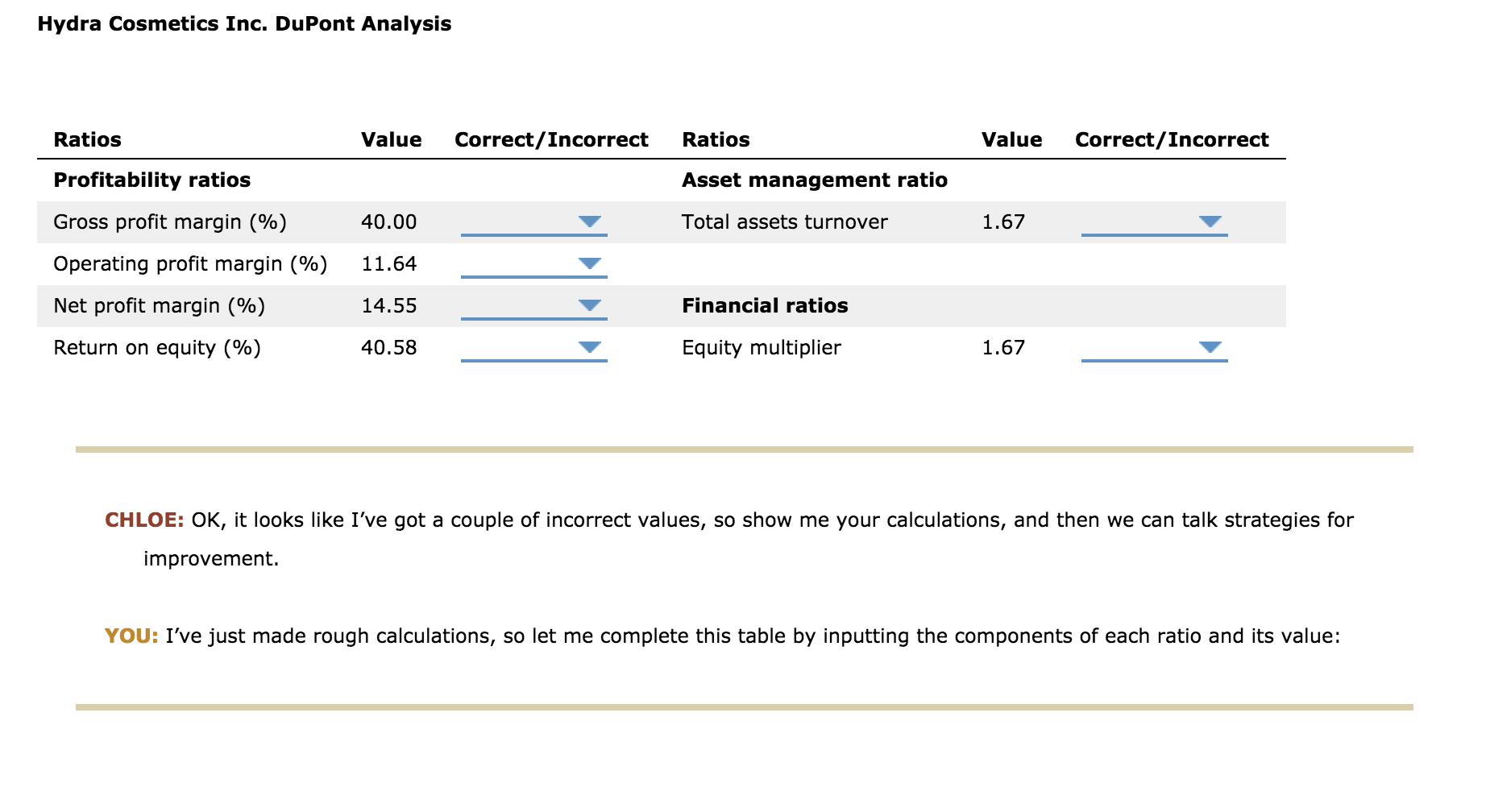Click the Hydra Cosmetics Inc. DuPont Analysis title
1486x812 pixels.
244,24
